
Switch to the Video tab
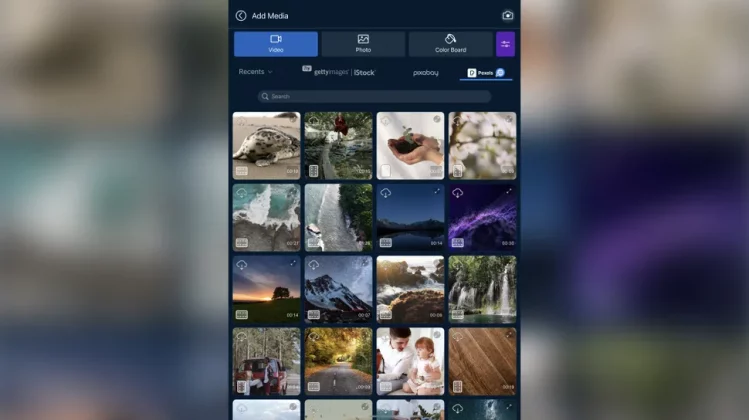click(276, 44)
